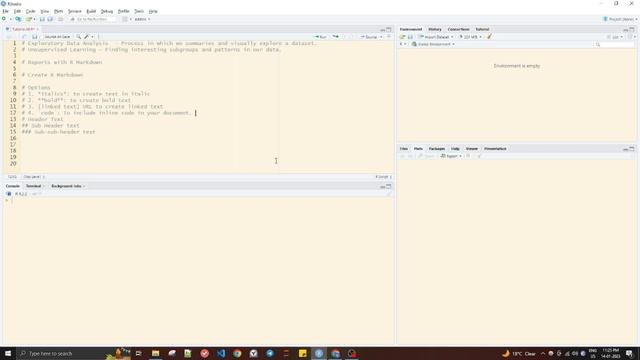Click the Sticky Notes icon on the taskbar

click(x=302, y=353)
